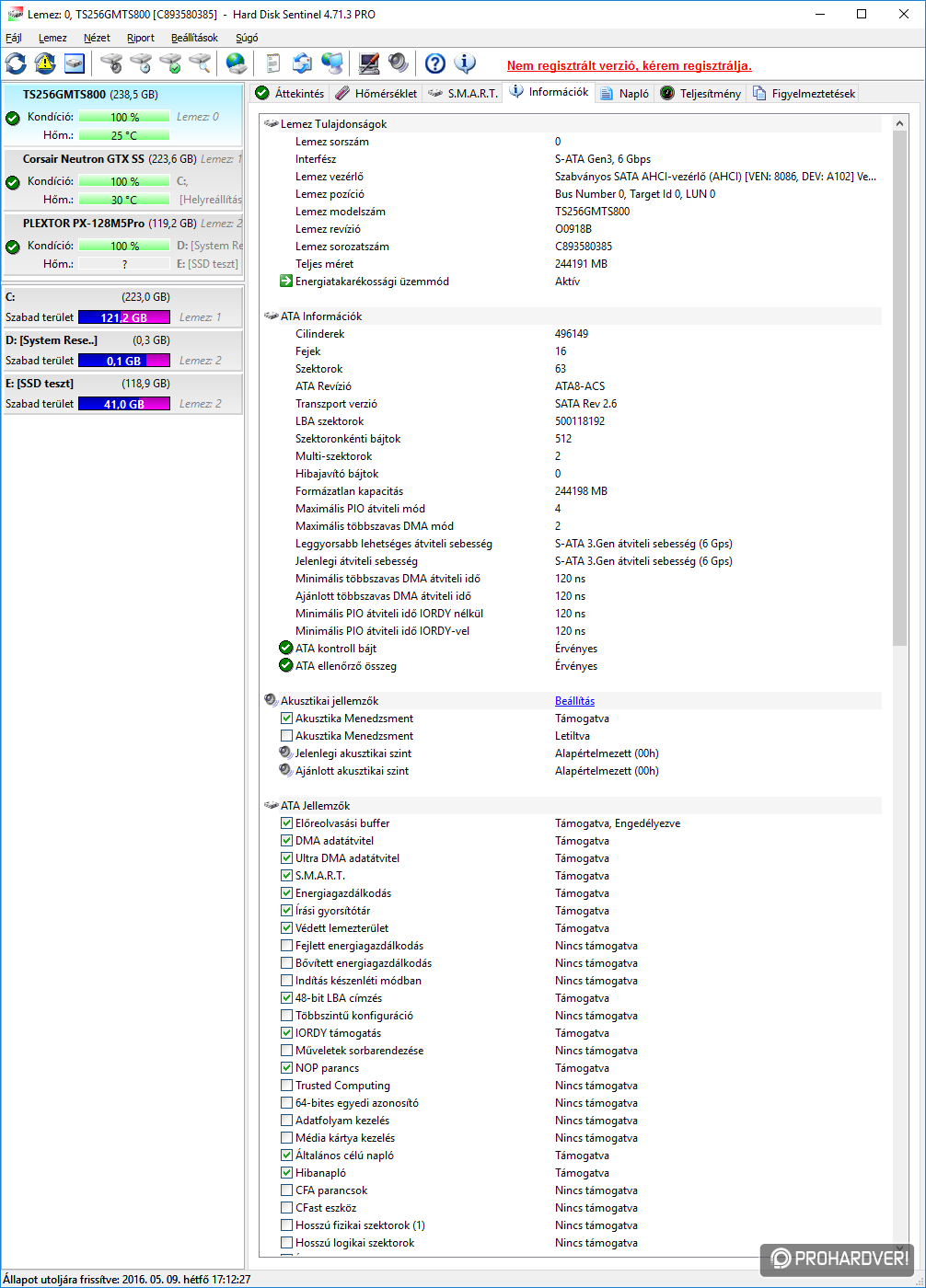Switch to the Figyelmeztetések tab
Viewport: 926px width, 1288px height.
coord(804,93)
